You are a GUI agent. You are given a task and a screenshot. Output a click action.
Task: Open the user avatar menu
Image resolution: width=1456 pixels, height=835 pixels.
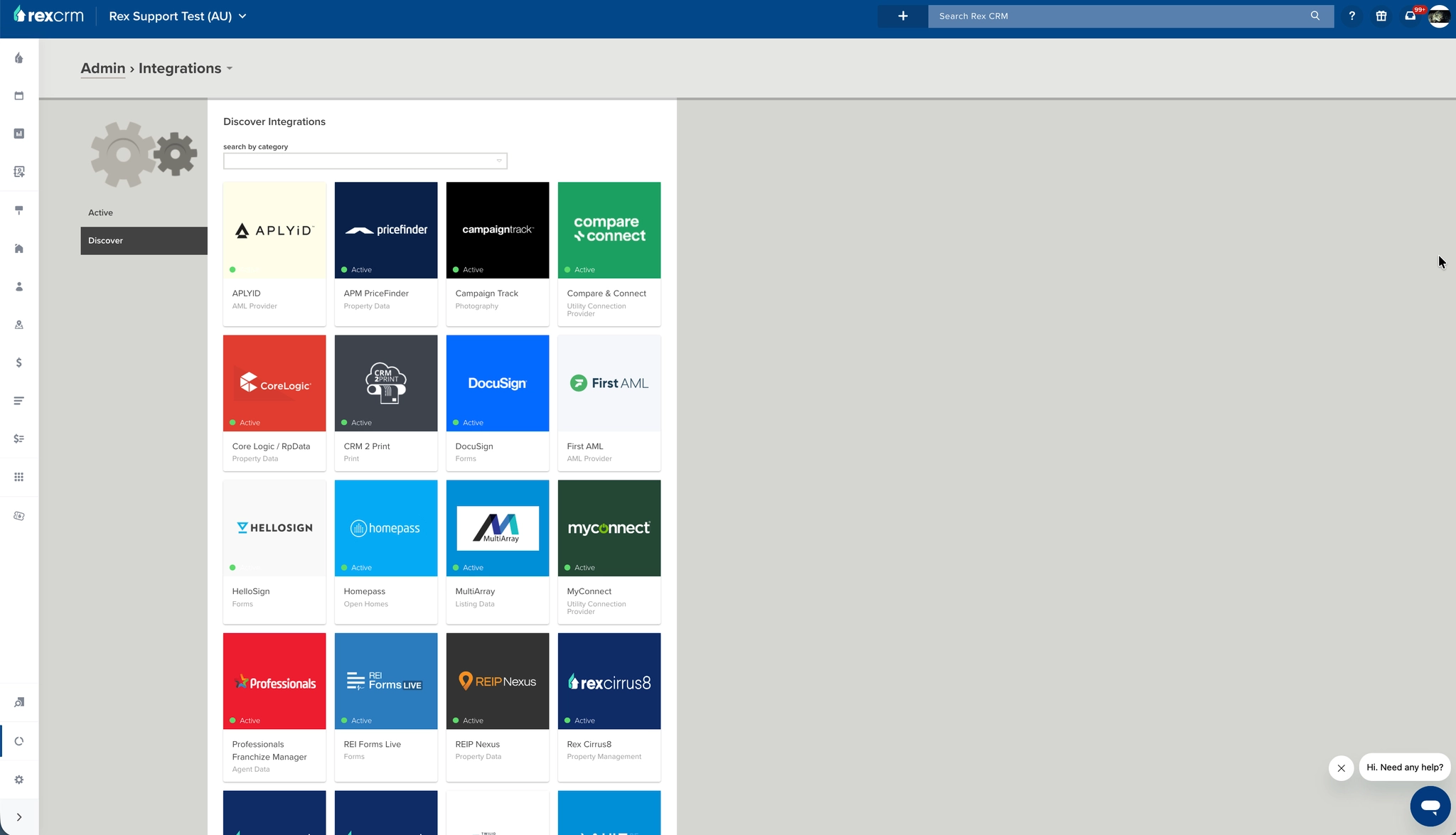tap(1440, 16)
